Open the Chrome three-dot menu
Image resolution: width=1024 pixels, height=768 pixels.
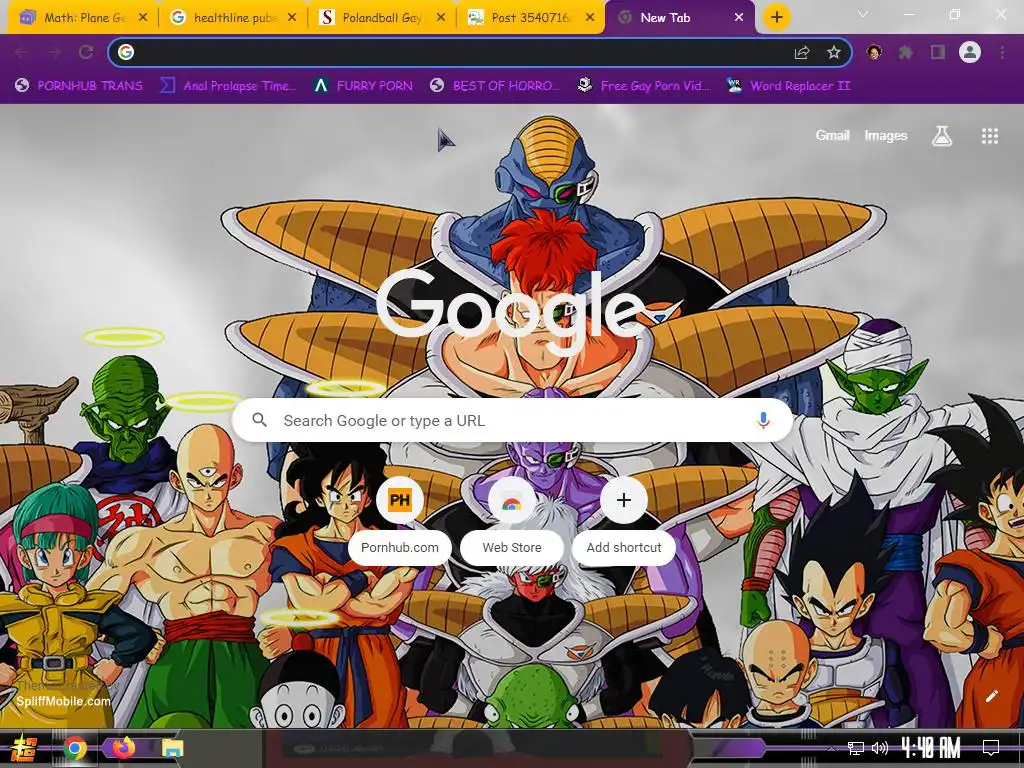pyautogui.click(x=1002, y=52)
